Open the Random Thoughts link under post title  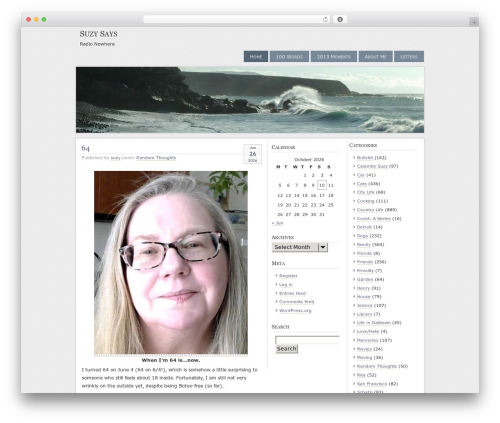point(156,158)
